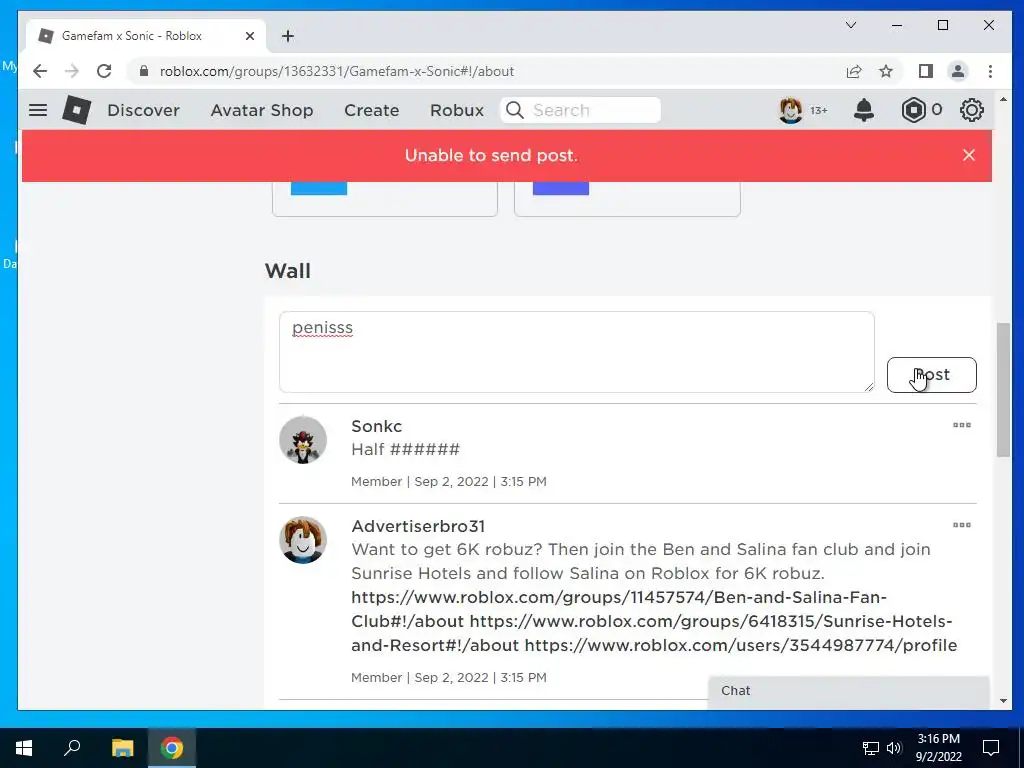Click the purple button in the right card
1024x768 pixels.
tap(561, 188)
